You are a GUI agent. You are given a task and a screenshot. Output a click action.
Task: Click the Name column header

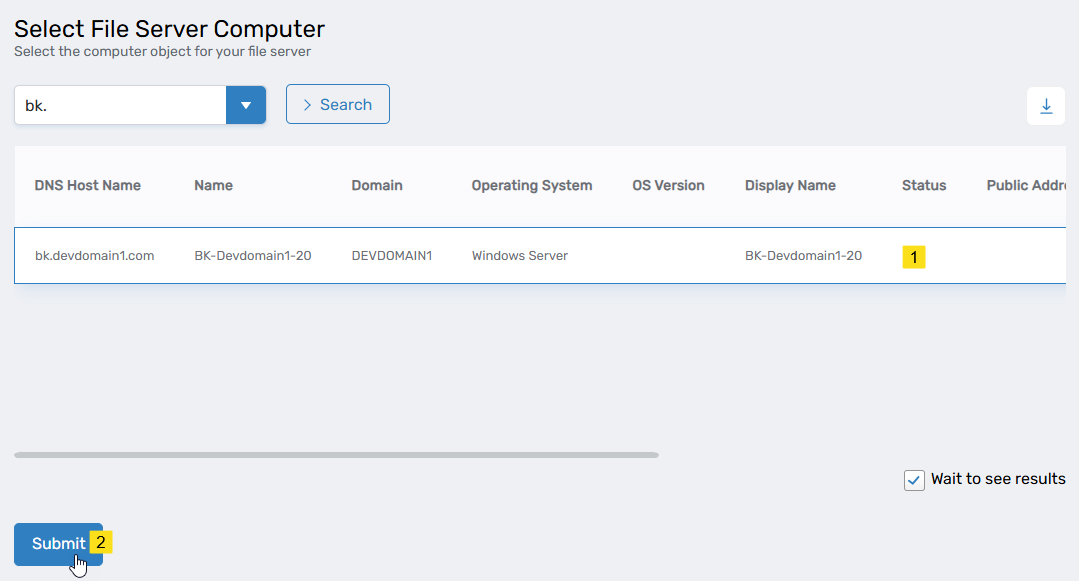point(213,185)
